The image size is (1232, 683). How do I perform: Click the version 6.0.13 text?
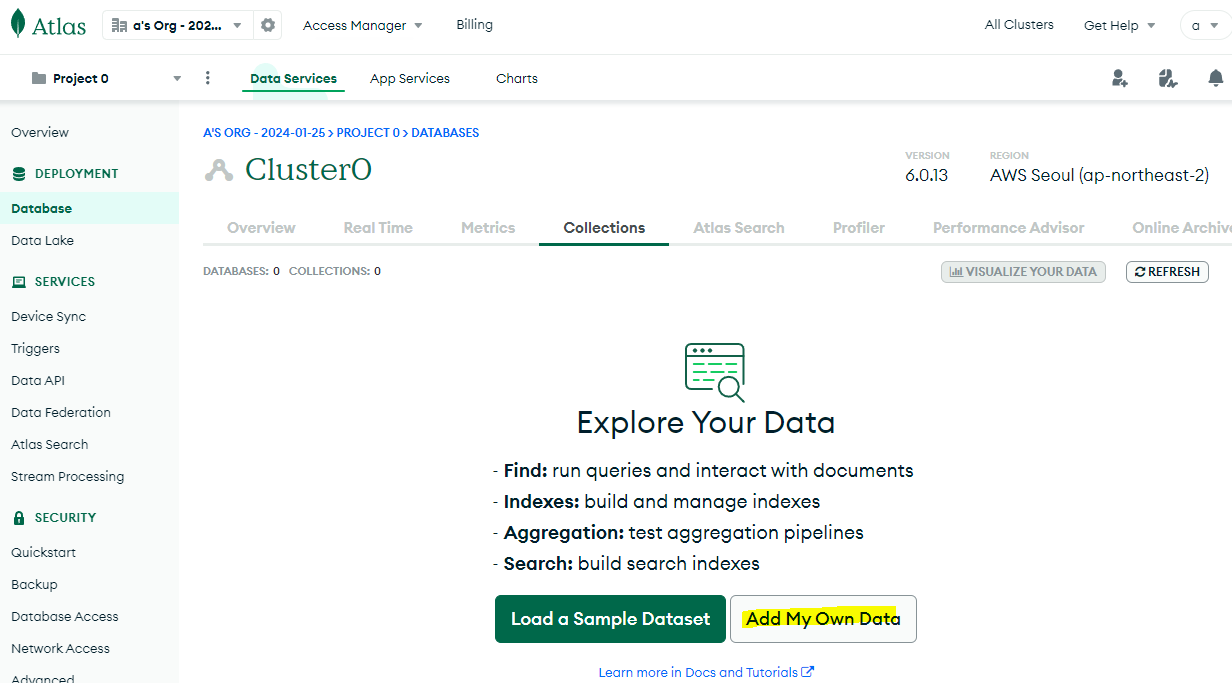tap(927, 175)
